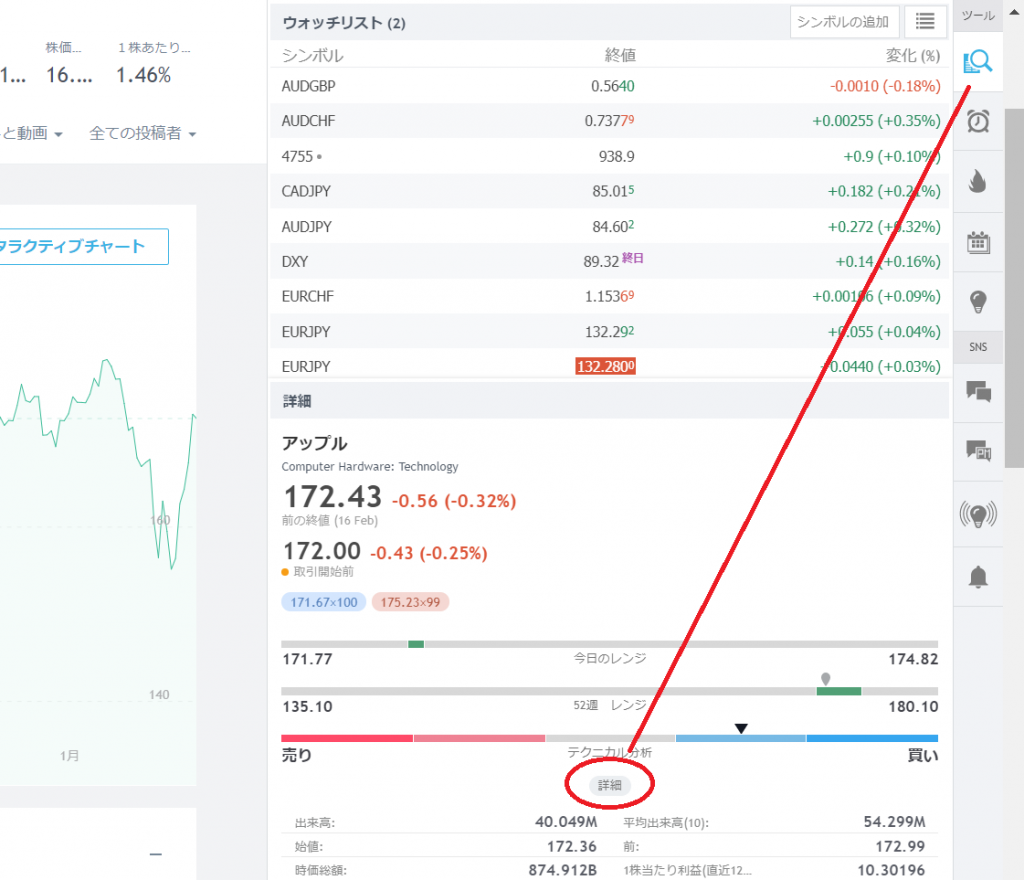Image resolution: width=1024 pixels, height=880 pixels.
Task: Click the technical analysis sell-buy gauge
Action: point(609,738)
